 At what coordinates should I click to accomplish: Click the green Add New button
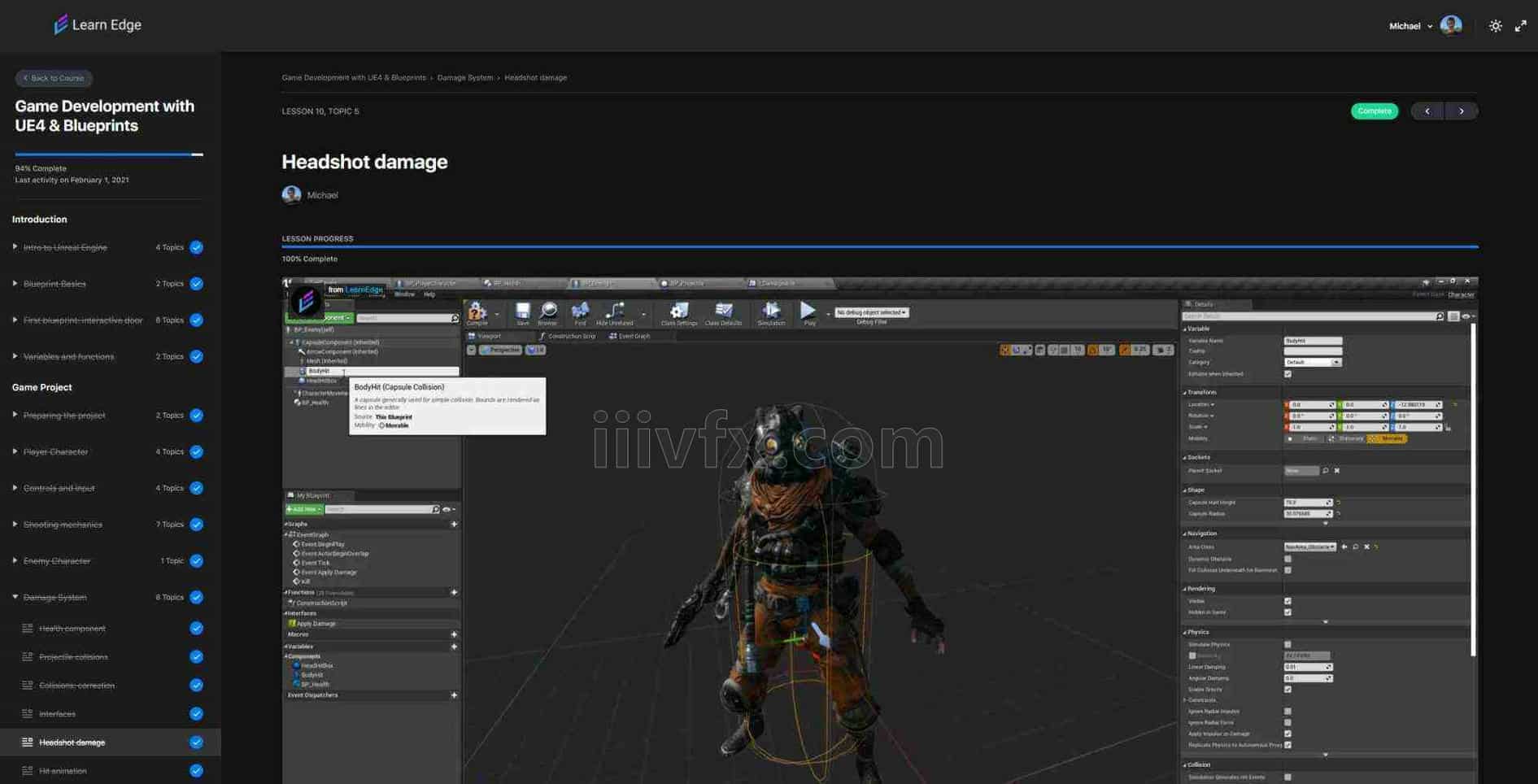click(304, 509)
